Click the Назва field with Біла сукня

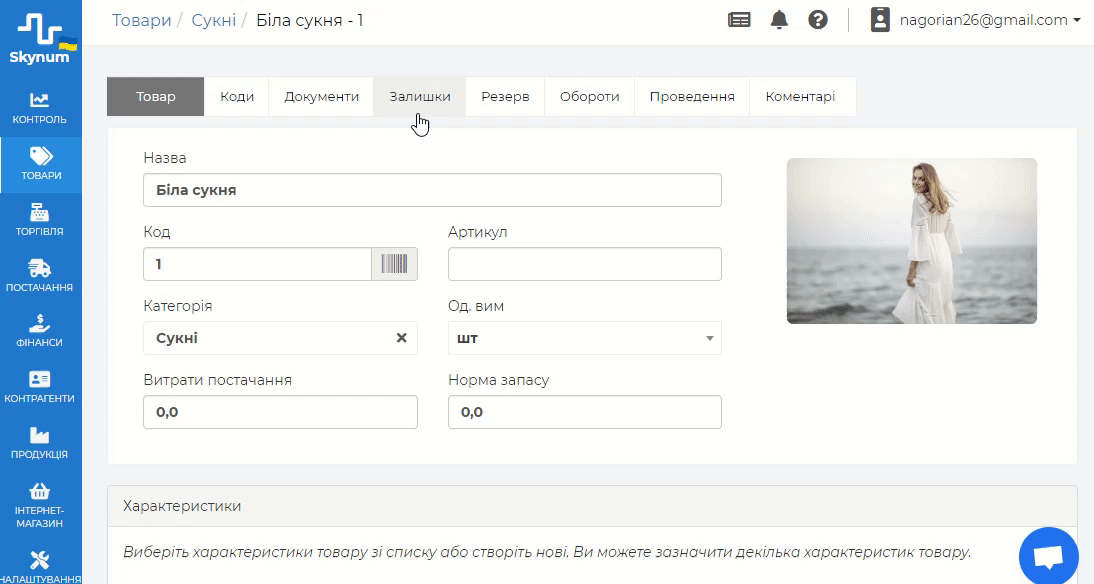pyautogui.click(x=433, y=190)
